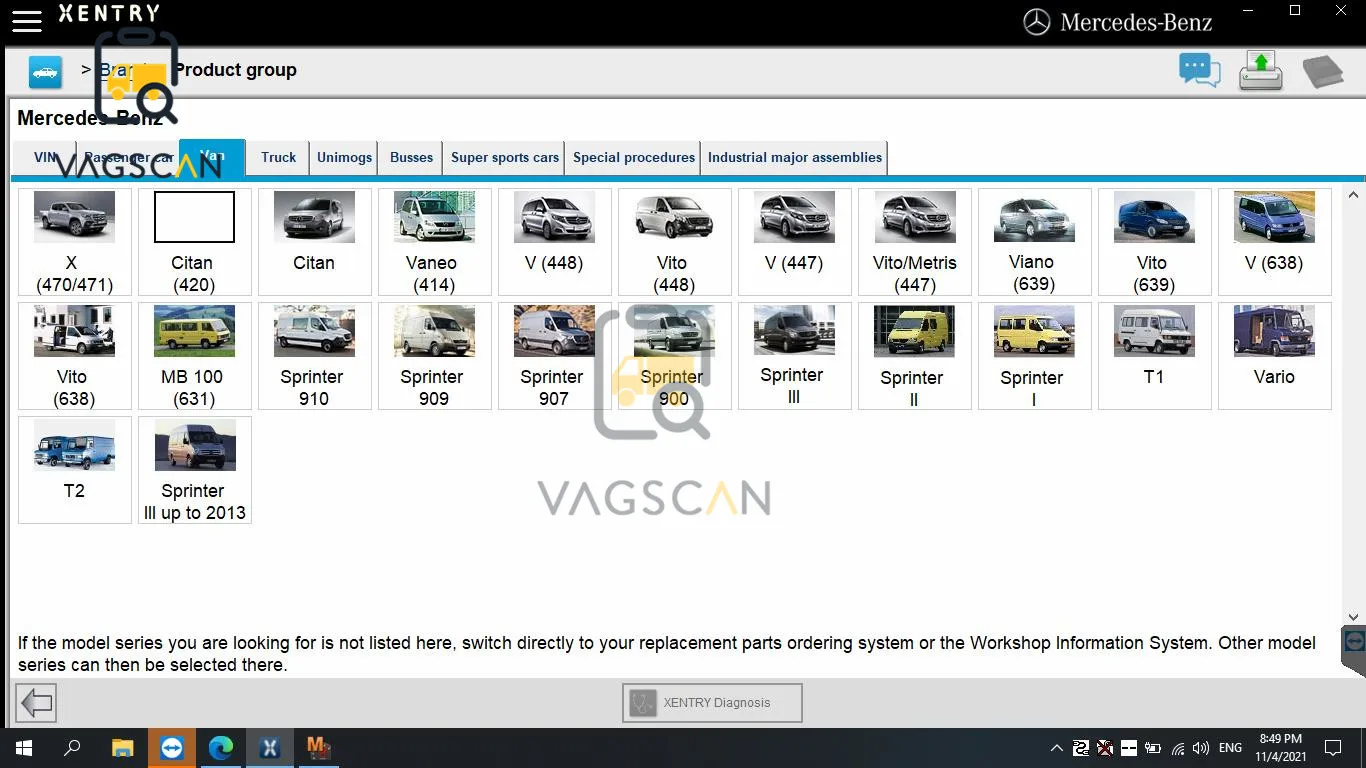This screenshot has width=1366, height=768.
Task: Change the ENG input language
Action: pos(1231,748)
